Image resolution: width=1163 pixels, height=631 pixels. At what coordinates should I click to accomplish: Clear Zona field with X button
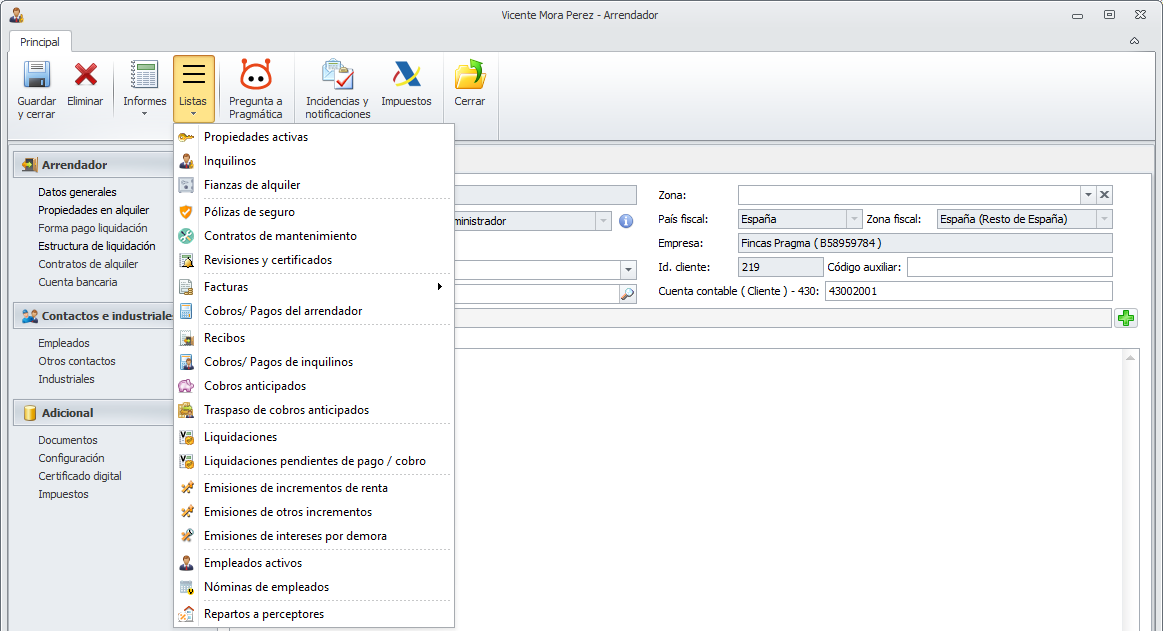[1105, 195]
